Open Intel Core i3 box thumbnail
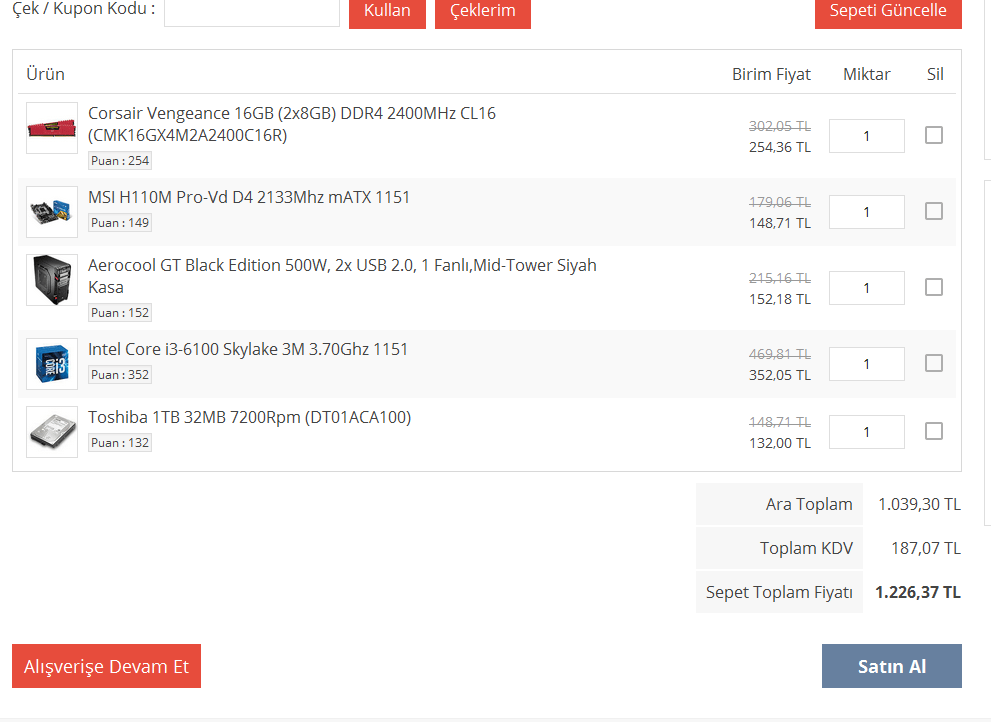 click(x=52, y=364)
